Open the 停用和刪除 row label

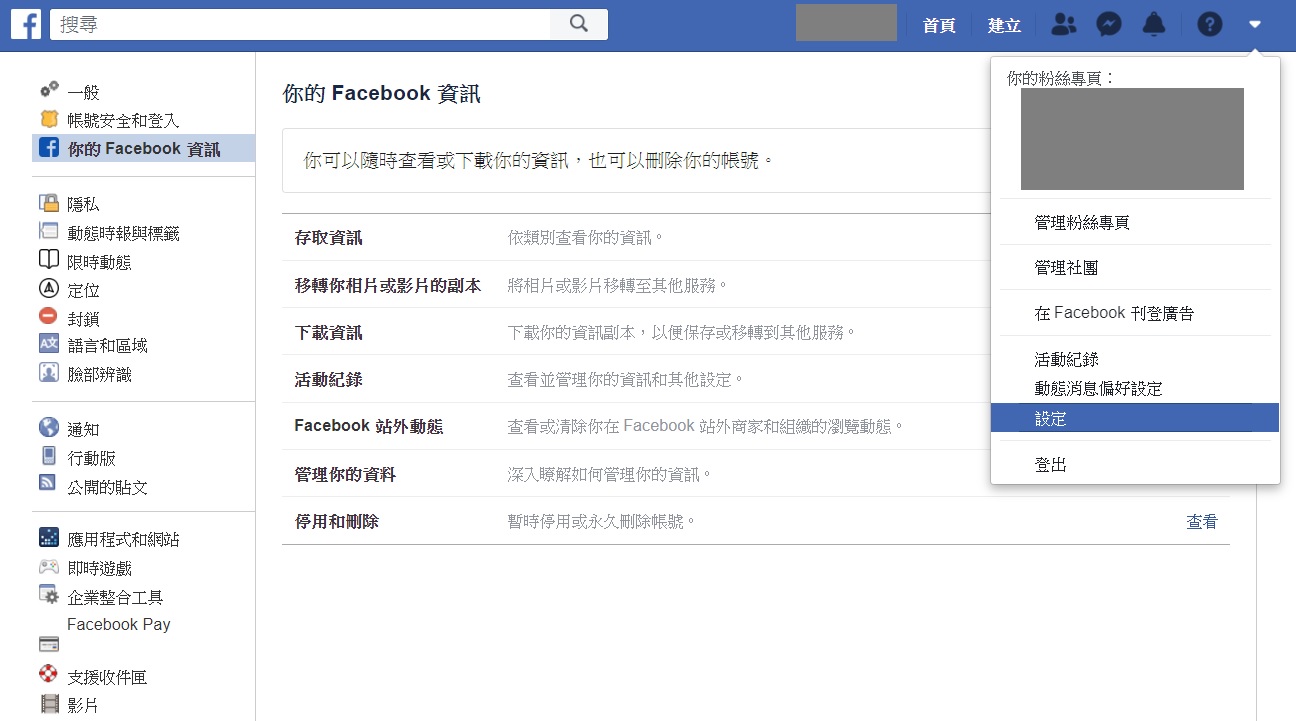click(336, 521)
